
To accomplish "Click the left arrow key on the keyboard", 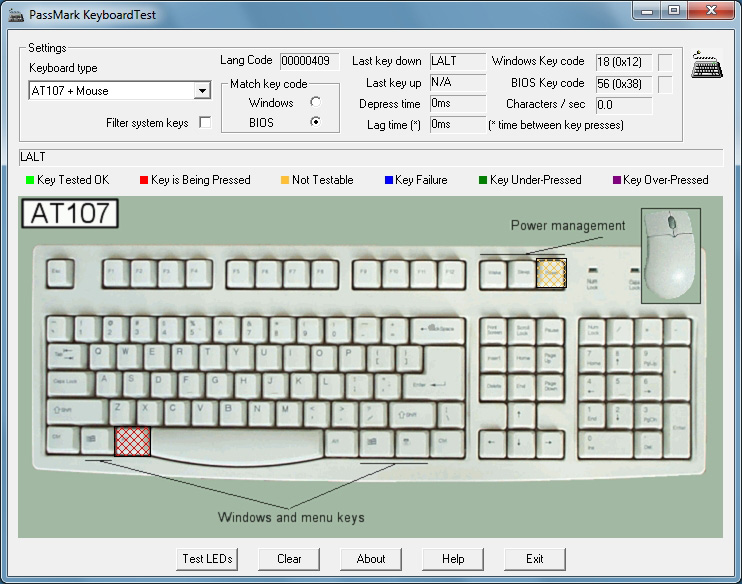I will [493, 443].
